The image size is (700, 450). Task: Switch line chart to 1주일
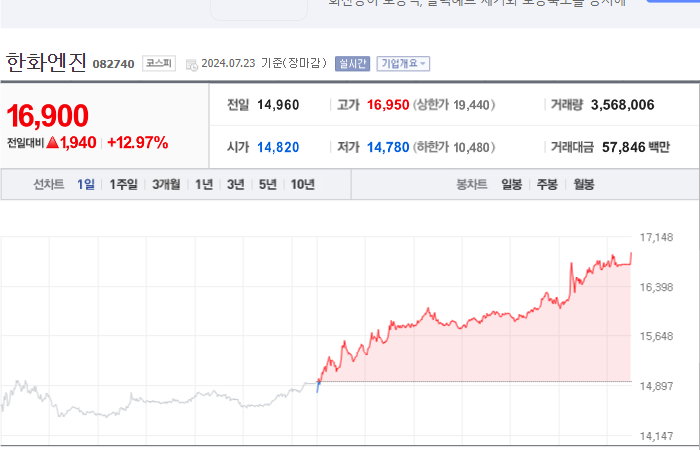click(x=124, y=184)
